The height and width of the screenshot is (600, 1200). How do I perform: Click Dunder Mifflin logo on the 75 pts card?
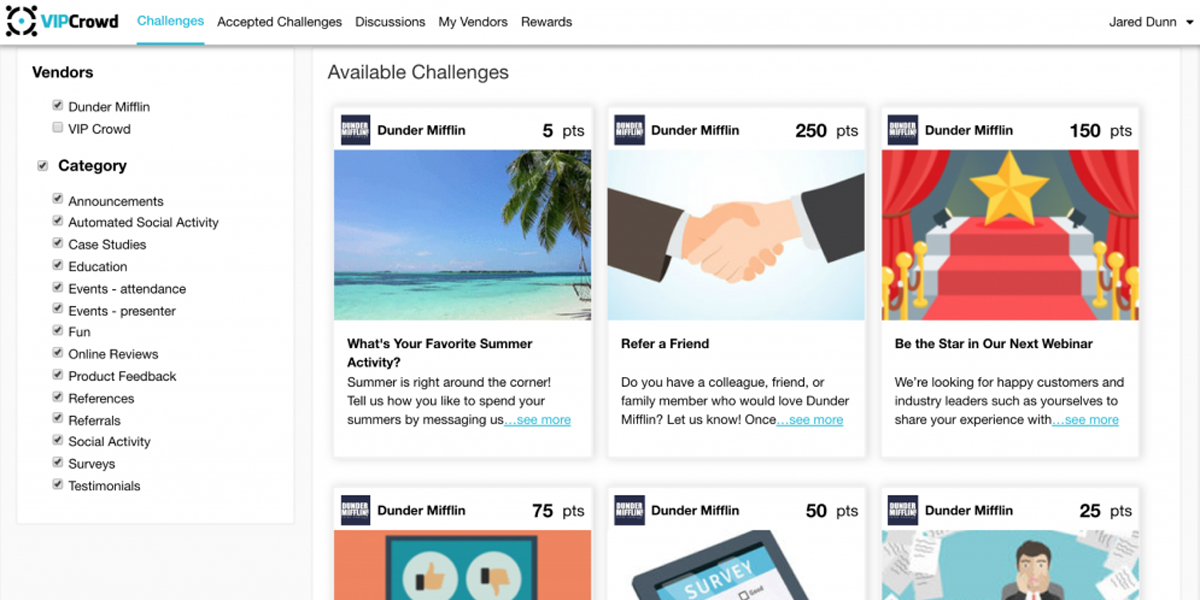(x=355, y=510)
